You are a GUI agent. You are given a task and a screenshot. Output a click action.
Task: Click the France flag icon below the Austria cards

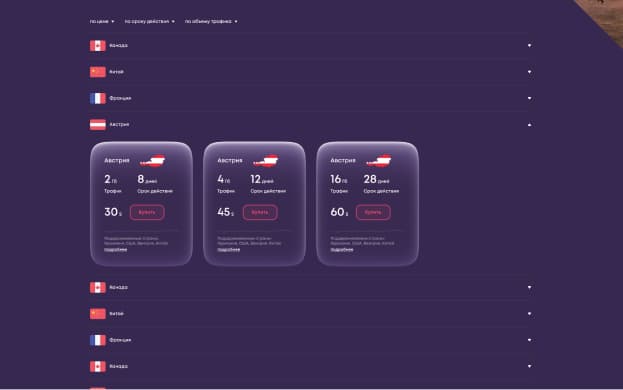(x=98, y=340)
